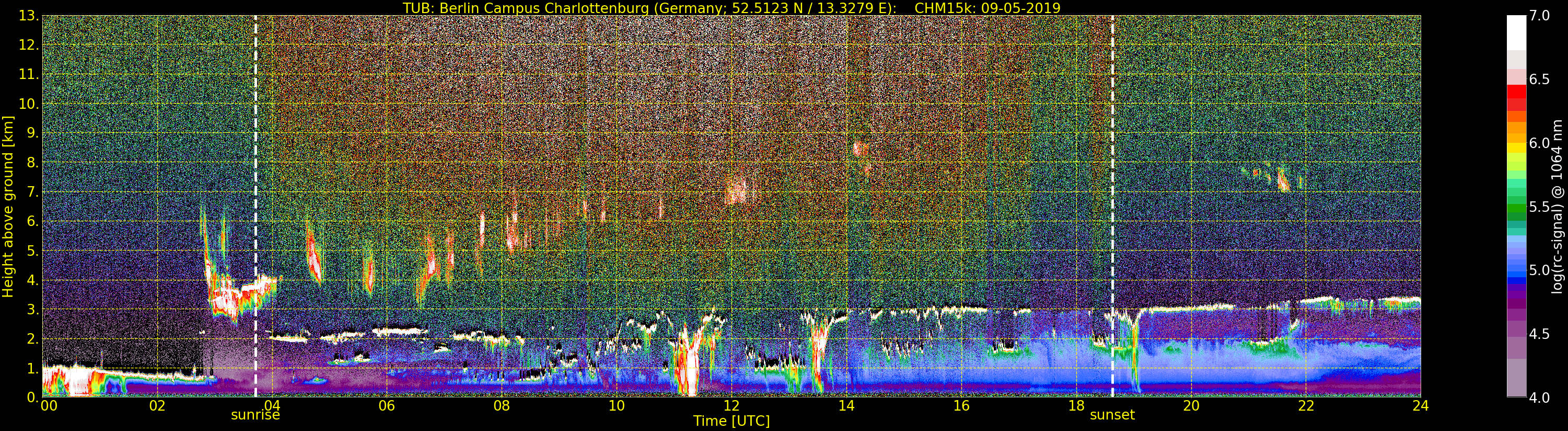Image resolution: width=1568 pixels, height=431 pixels.
Task: Click the 'Height above ground [km]' axis label
Action: [x=8, y=207]
